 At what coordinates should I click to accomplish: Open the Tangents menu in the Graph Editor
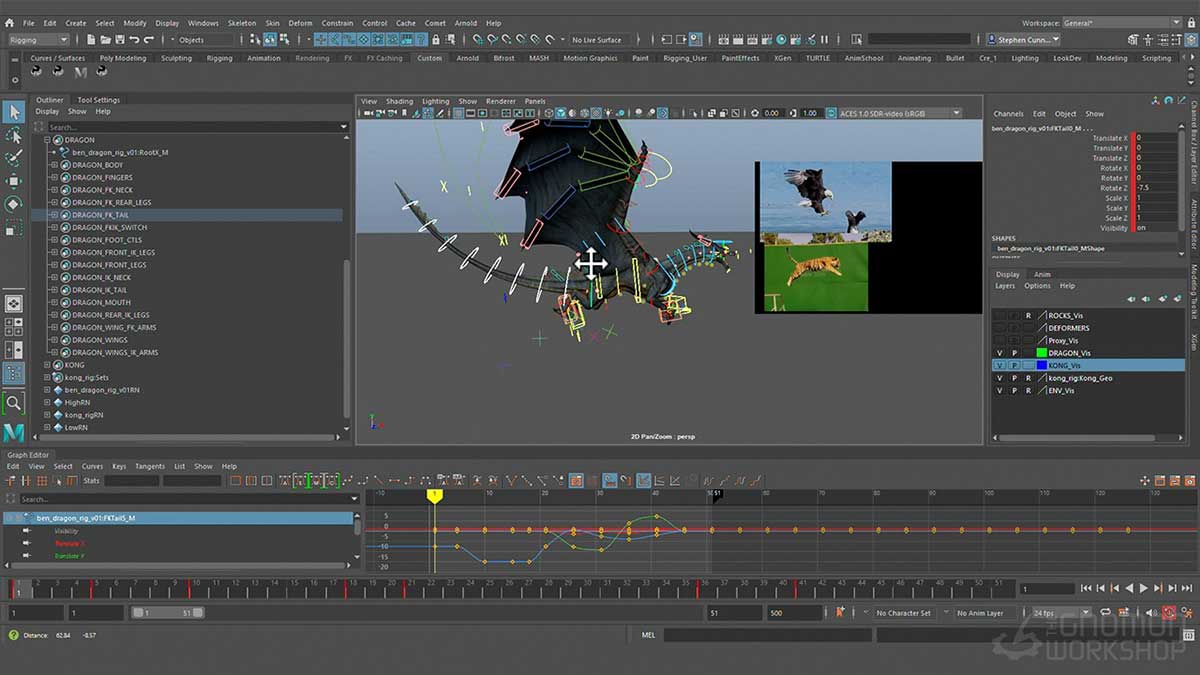[x=150, y=466]
